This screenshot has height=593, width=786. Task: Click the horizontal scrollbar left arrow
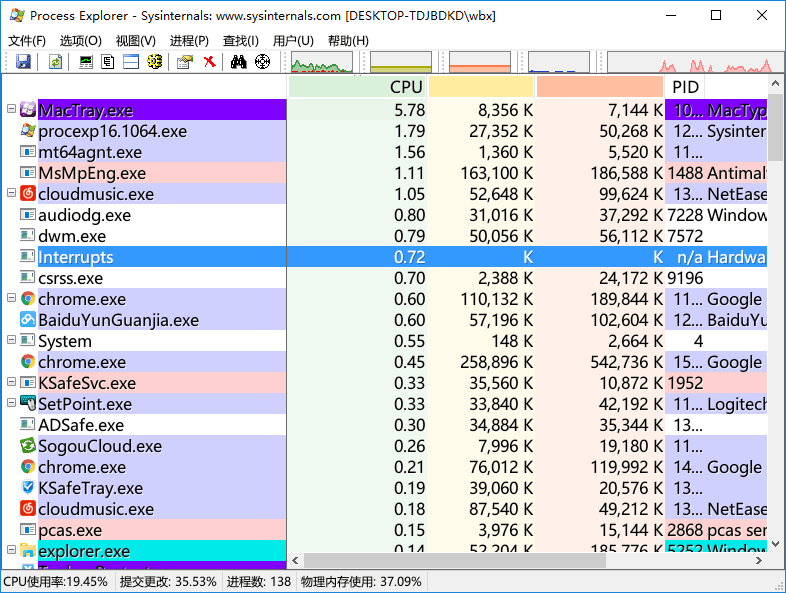(295, 560)
